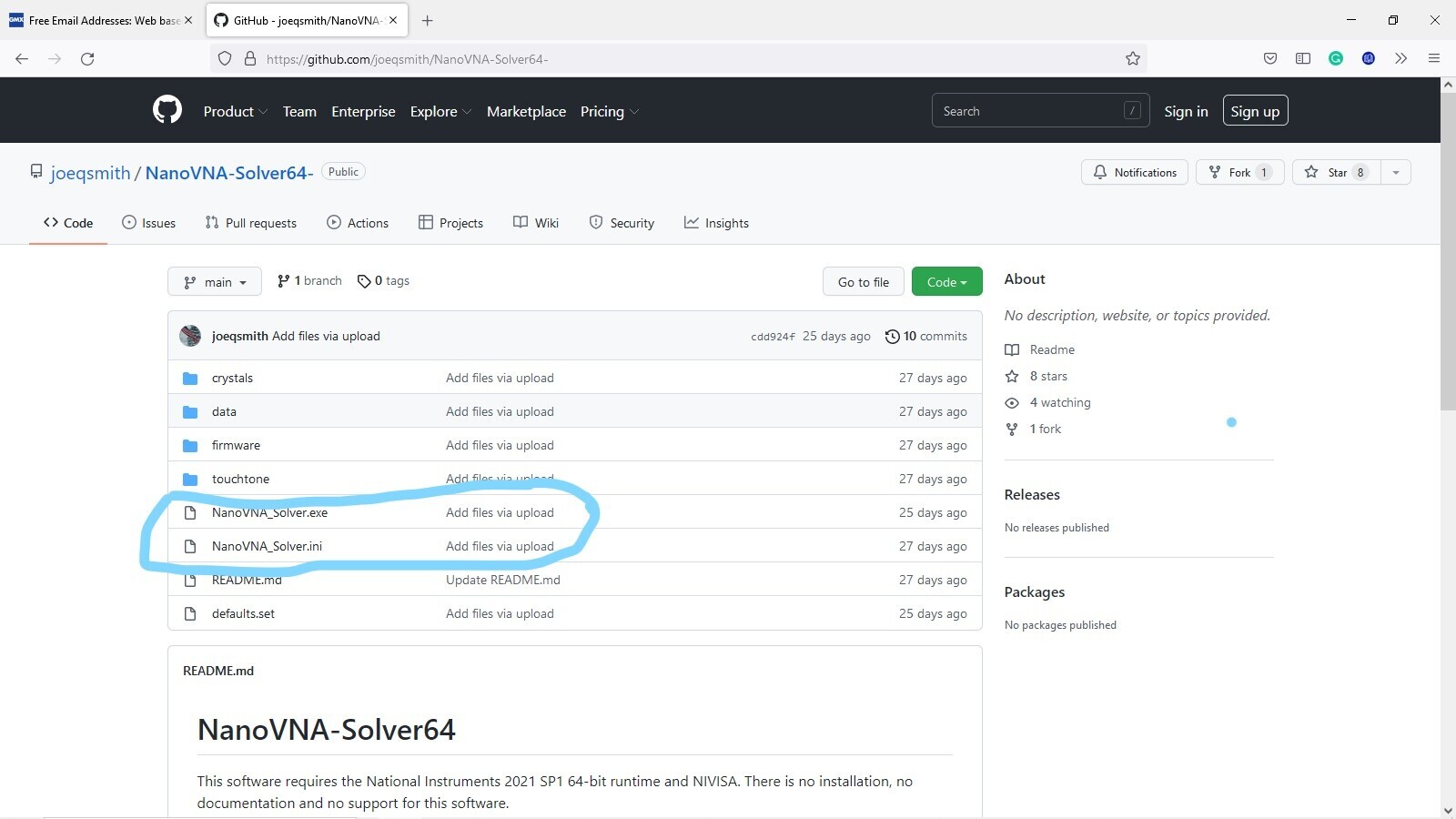
Task: Open the Marketplace page
Action: 526,111
